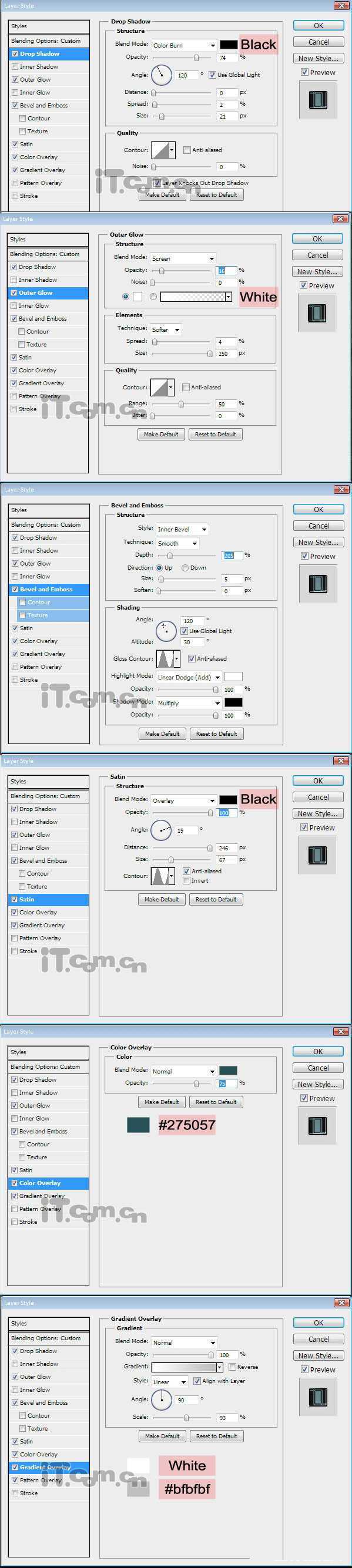Choose Direction Down in Bevel and Emboss
This screenshot has width=352, height=1568.
pos(185,568)
